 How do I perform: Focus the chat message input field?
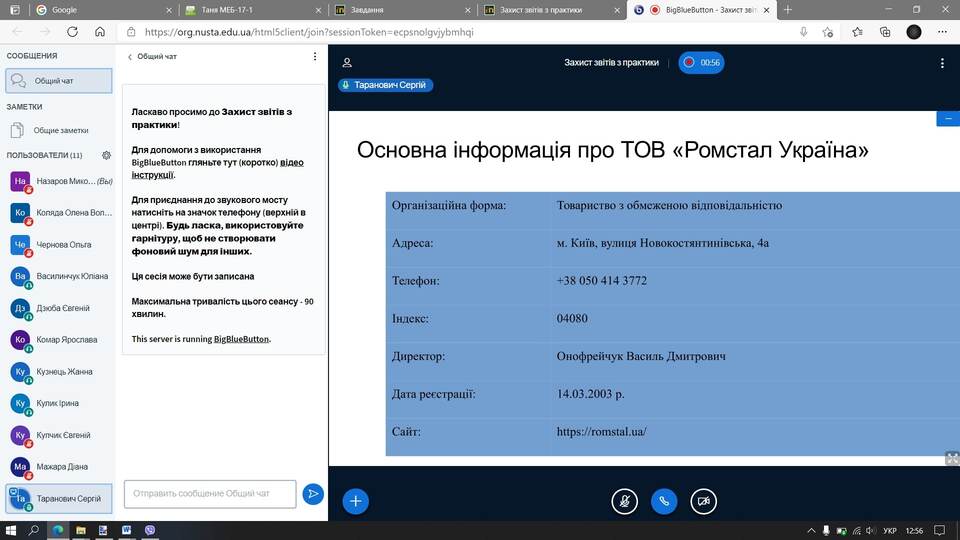point(210,493)
